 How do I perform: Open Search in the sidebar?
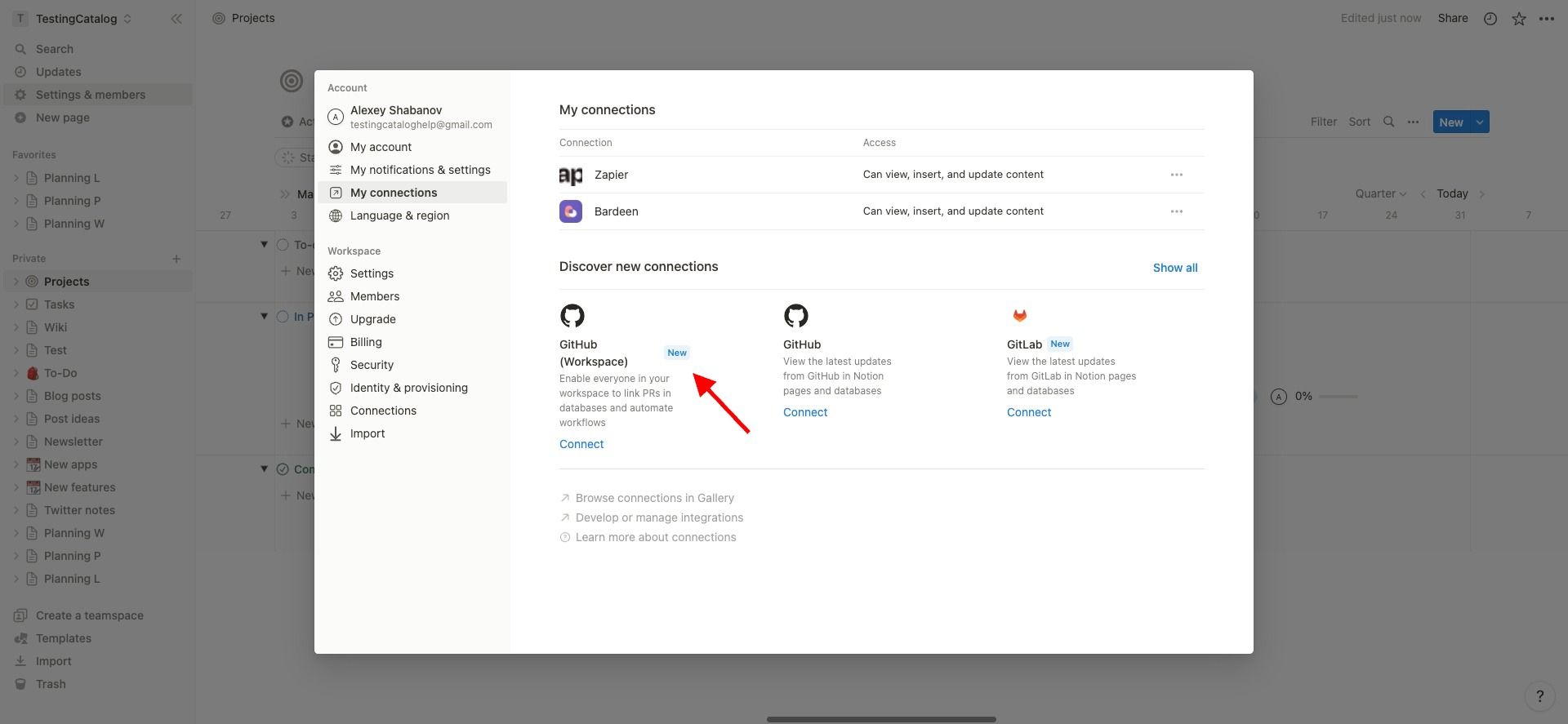(98, 49)
